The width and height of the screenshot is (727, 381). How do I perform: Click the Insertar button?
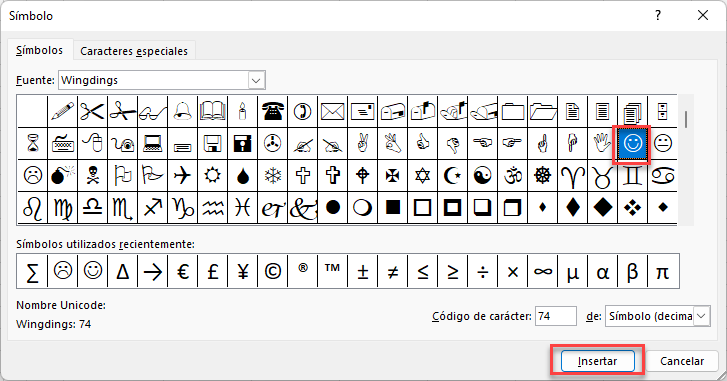click(597, 361)
